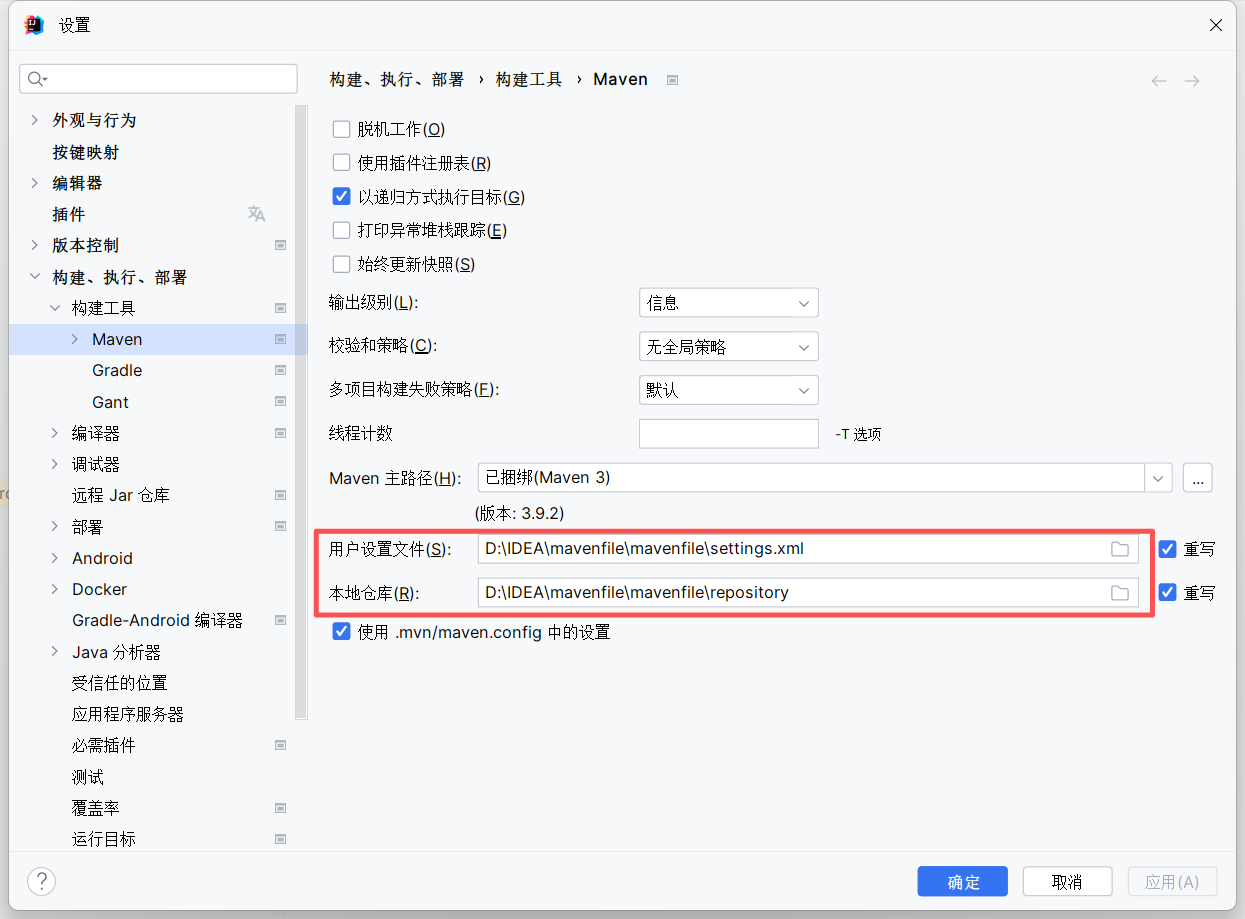The height and width of the screenshot is (919, 1245).
Task: Click the 确定 button
Action: coord(962,881)
